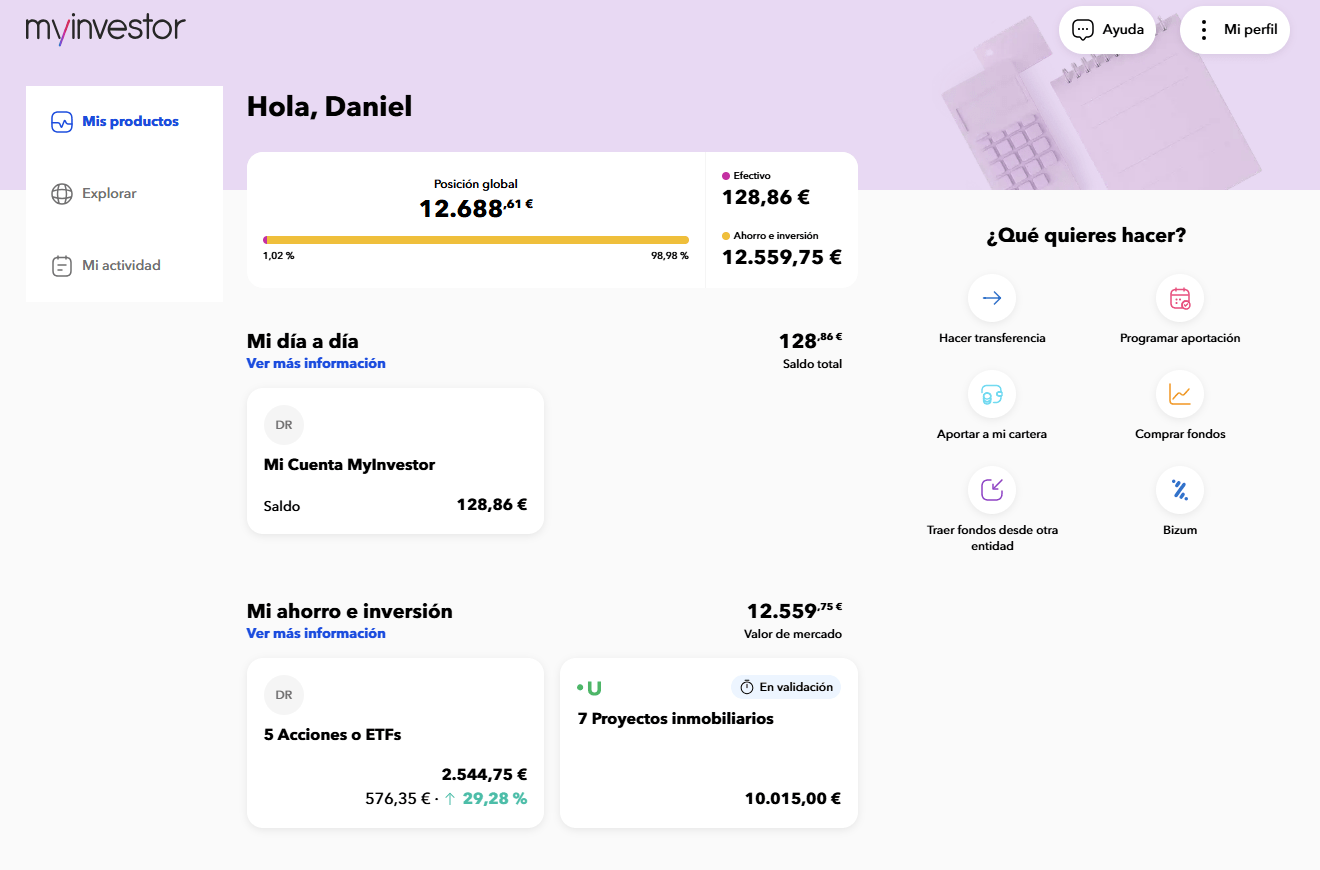The image size is (1320, 870).
Task: Click the Aportar a mi cartera icon
Action: pyautogui.click(x=992, y=394)
